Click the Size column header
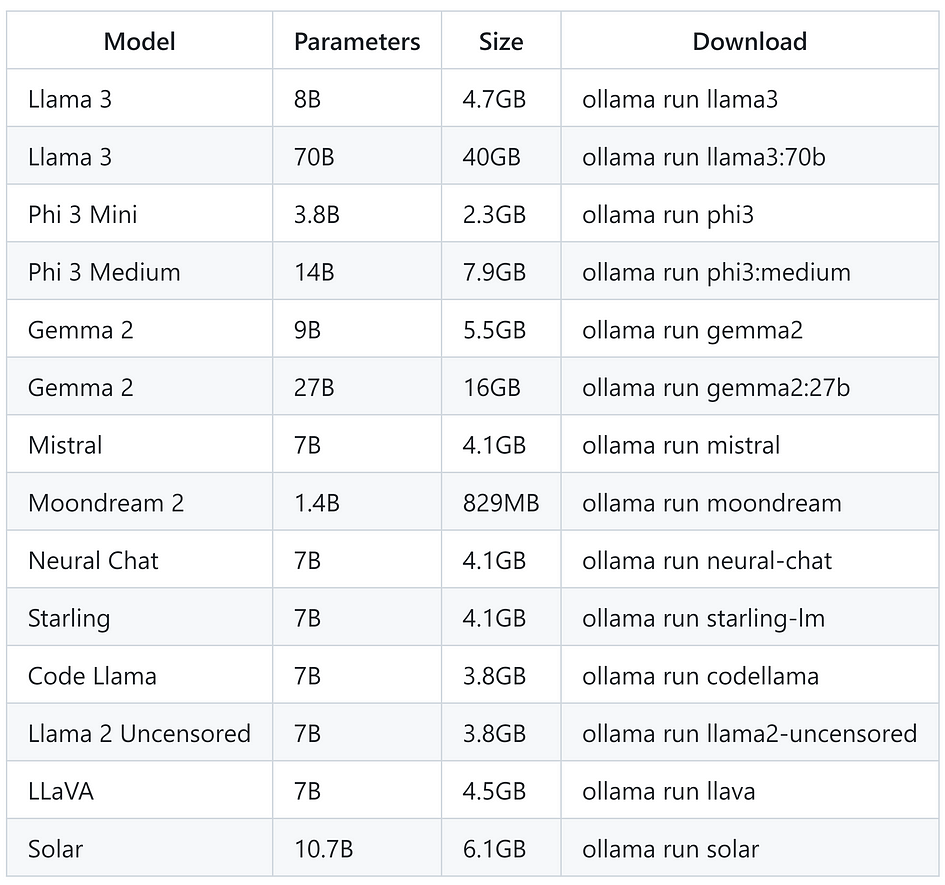Screen dimensions: 945x885 click(x=501, y=42)
